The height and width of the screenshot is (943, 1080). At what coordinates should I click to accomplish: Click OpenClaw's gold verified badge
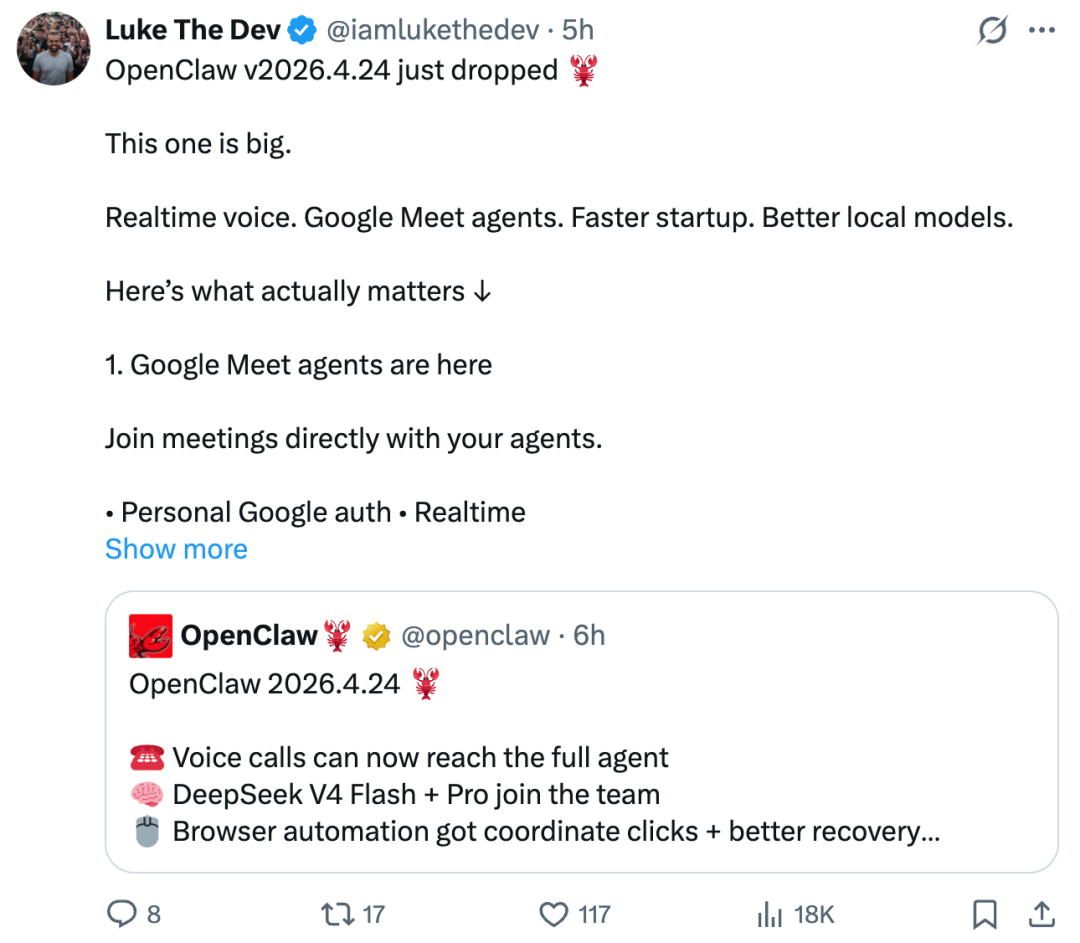click(375, 636)
